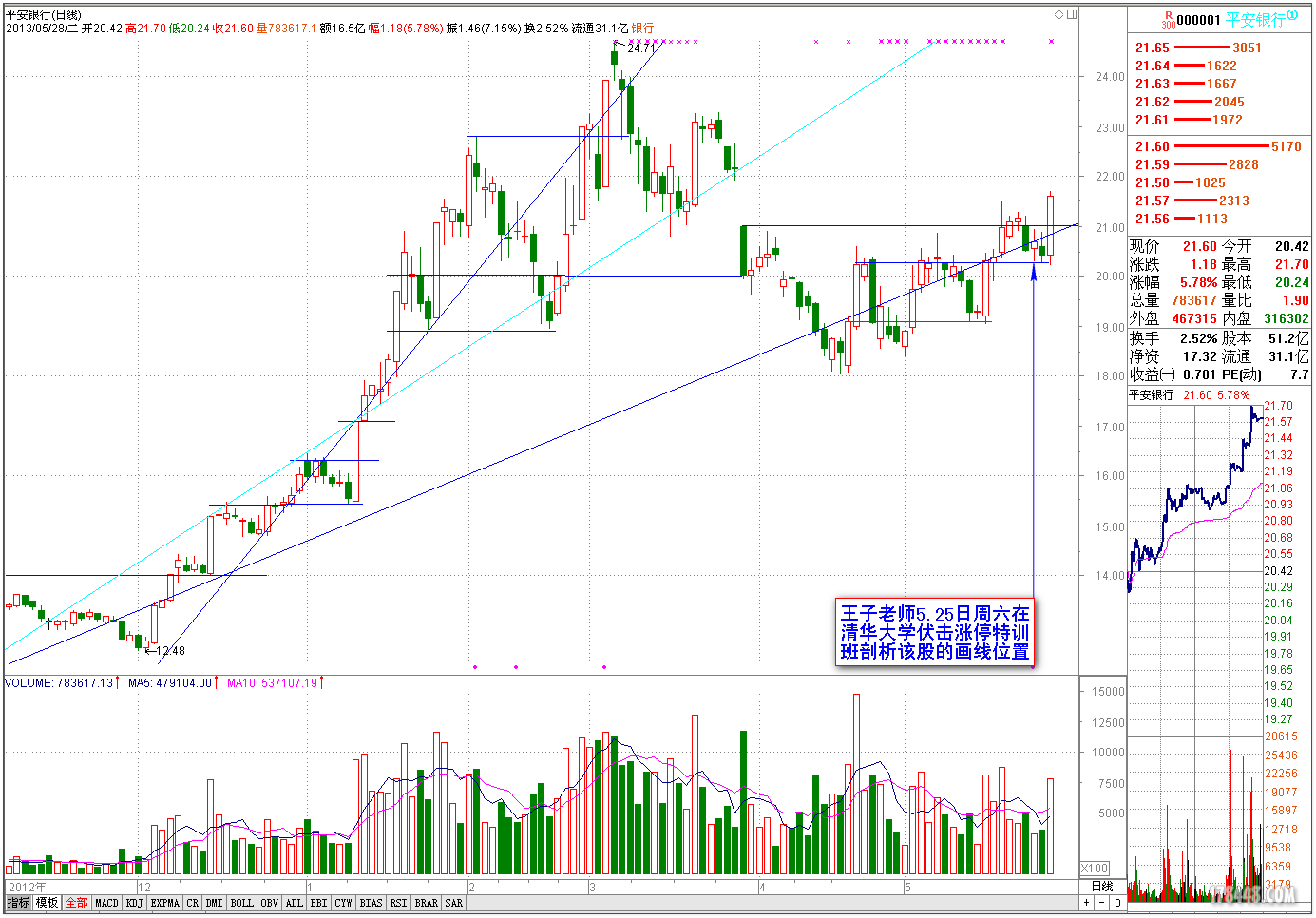The width and height of the screenshot is (1316, 918).
Task: Click the MA5: 479104.00 label
Action: [x=170, y=682]
